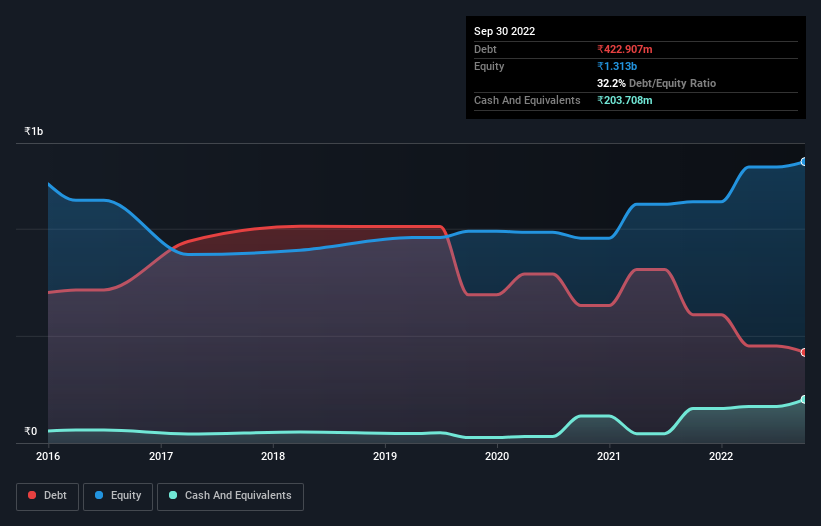Image resolution: width=821 pixels, height=526 pixels.
Task: Toggle the Debt series legend button
Action: (x=48, y=496)
